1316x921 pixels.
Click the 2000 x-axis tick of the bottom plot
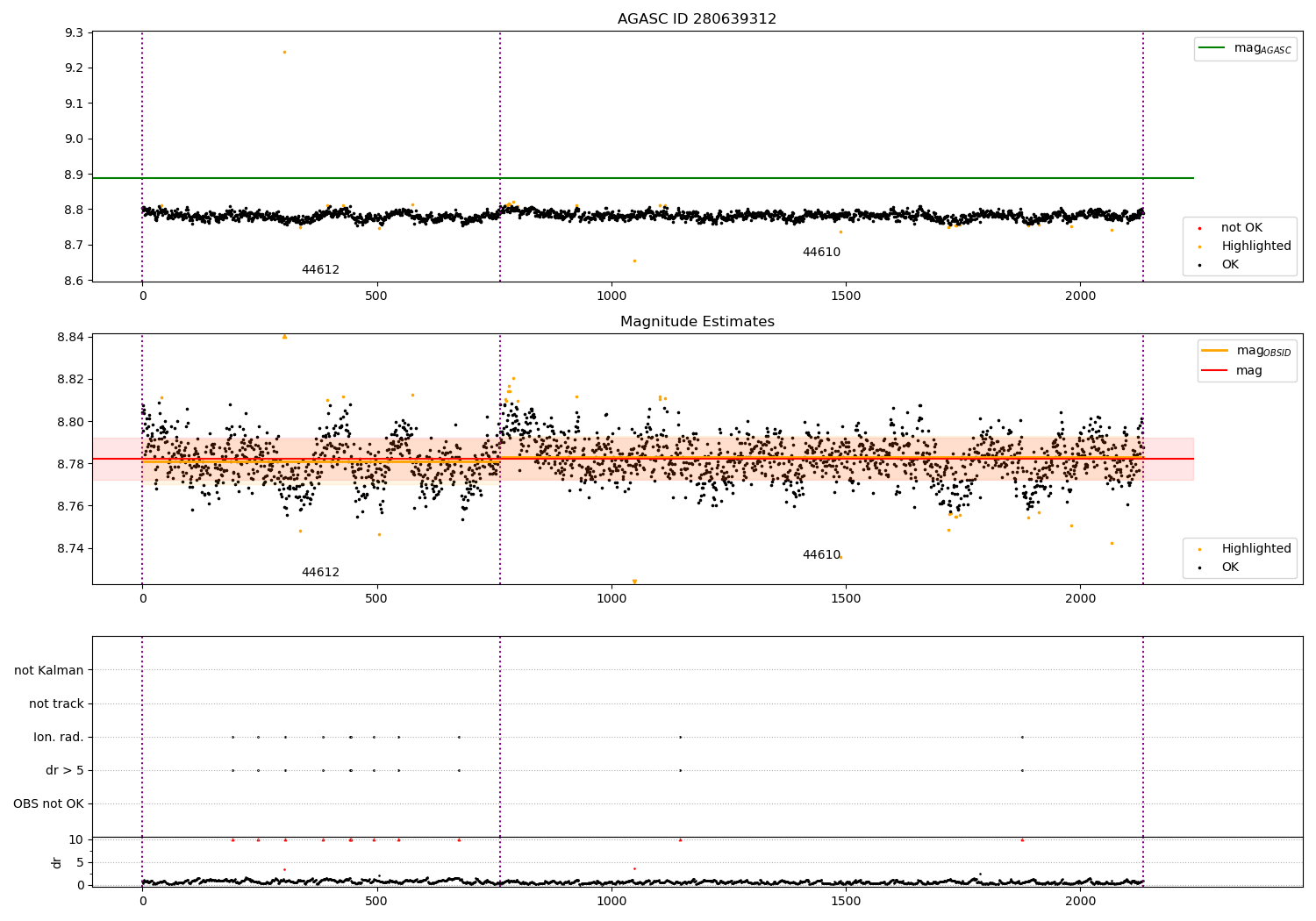click(x=1080, y=900)
